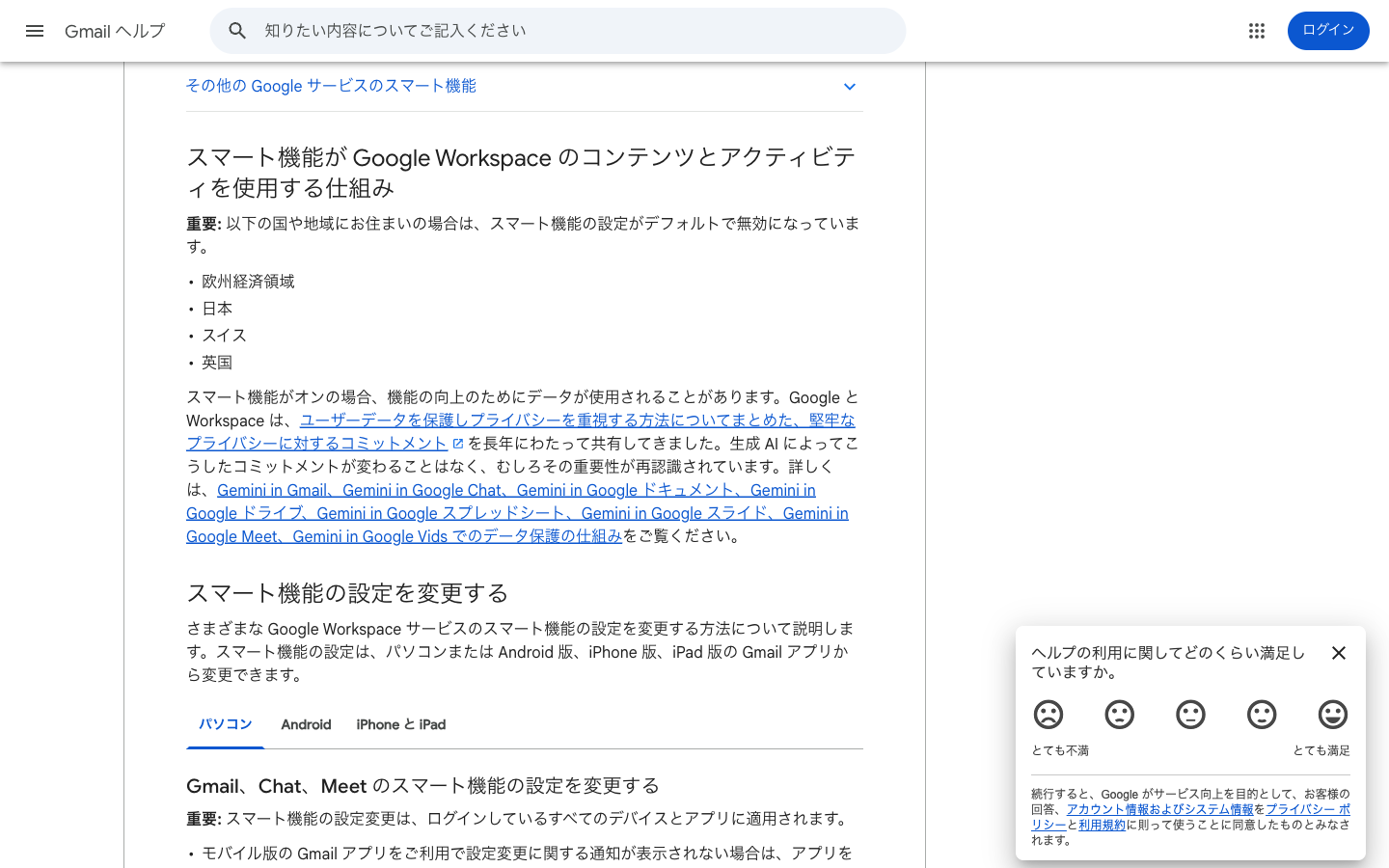Click heading スマート機能が Google Workspace のコンテンツ
Viewport: 1389px width, 868px height.
coord(521,173)
